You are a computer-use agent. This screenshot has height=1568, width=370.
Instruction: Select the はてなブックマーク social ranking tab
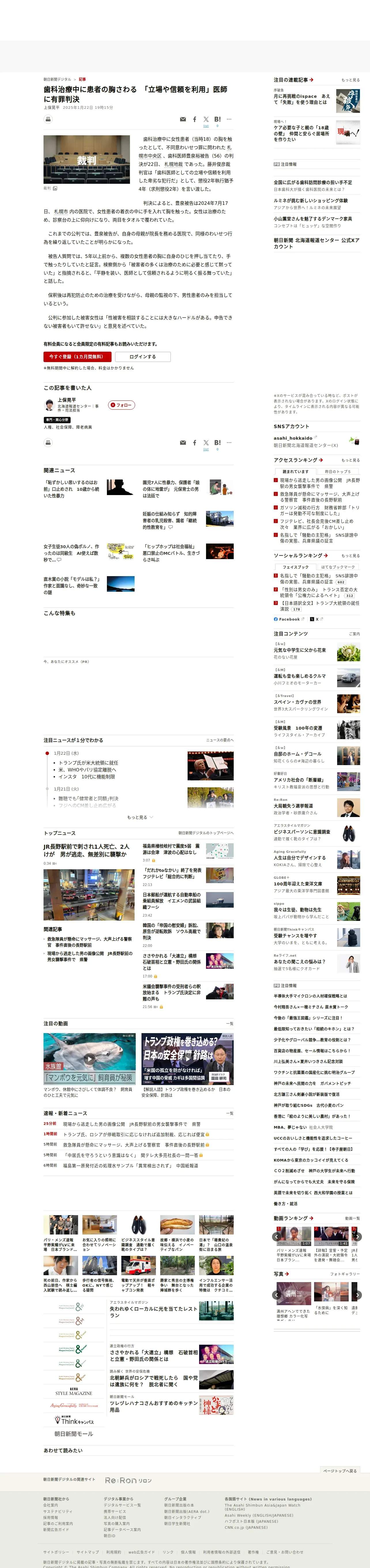(x=338, y=567)
